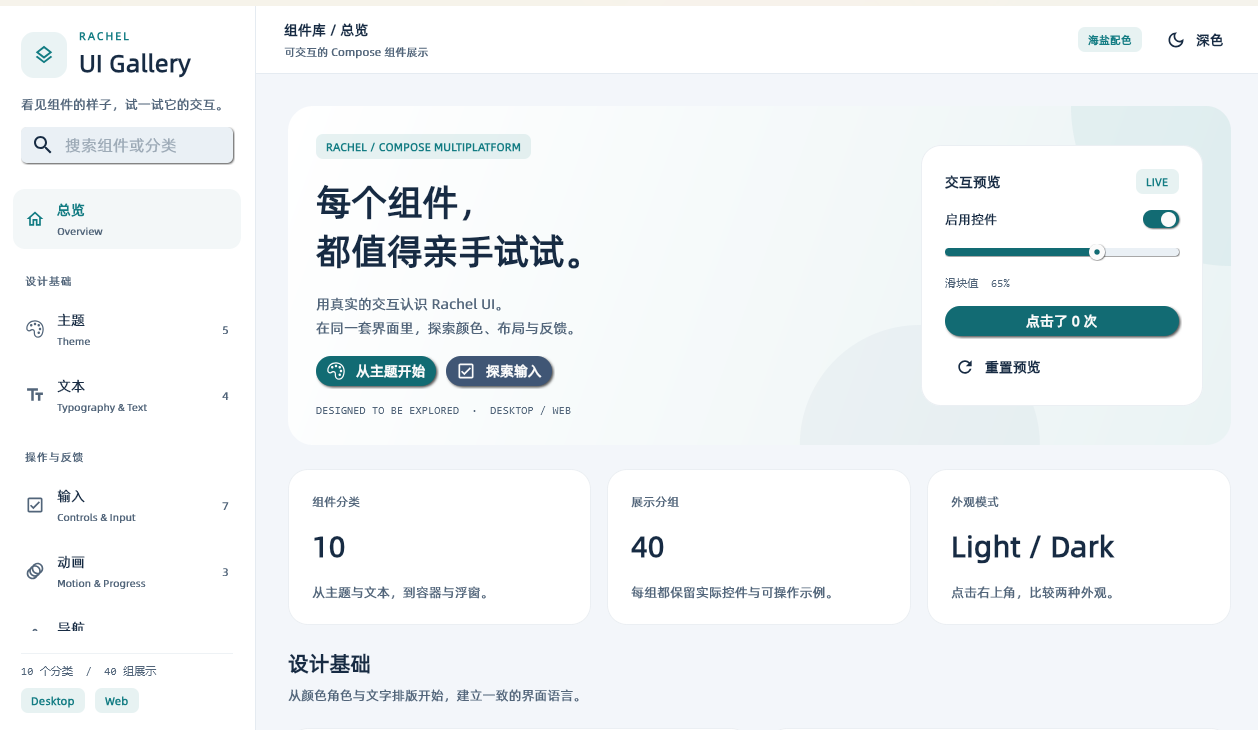Click the 海盐配色 color scheme chip
Screen dimensions: 1258x730
1110,40
